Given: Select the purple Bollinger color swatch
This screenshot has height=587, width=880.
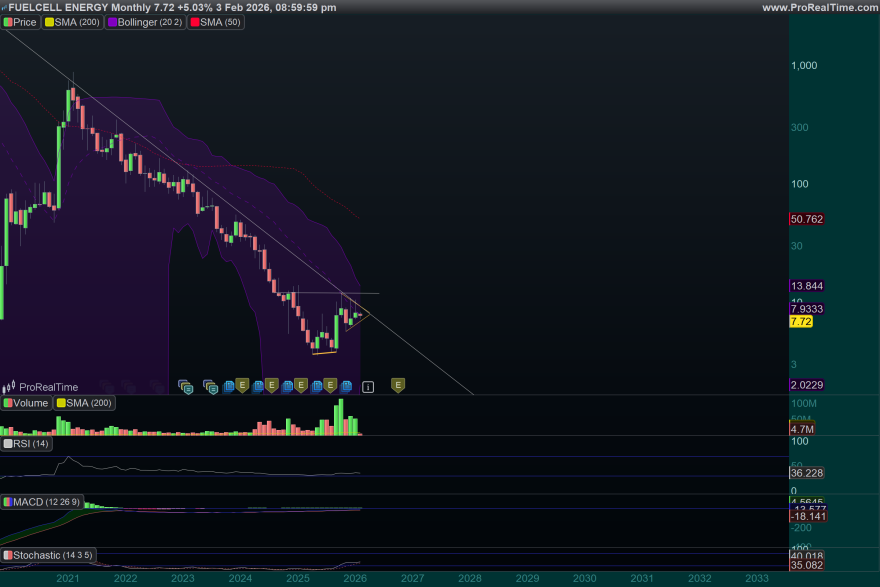Looking at the screenshot, I should click(111, 21).
